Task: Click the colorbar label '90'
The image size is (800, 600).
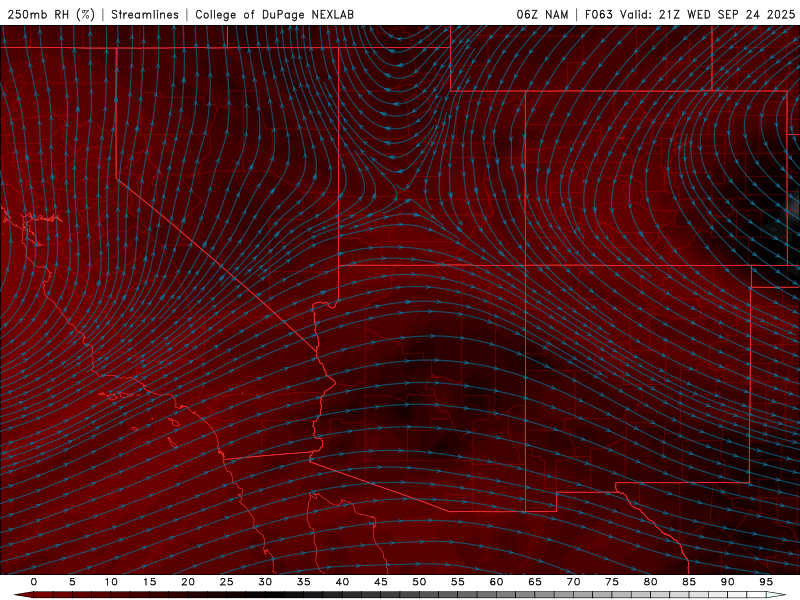Action: (727, 582)
